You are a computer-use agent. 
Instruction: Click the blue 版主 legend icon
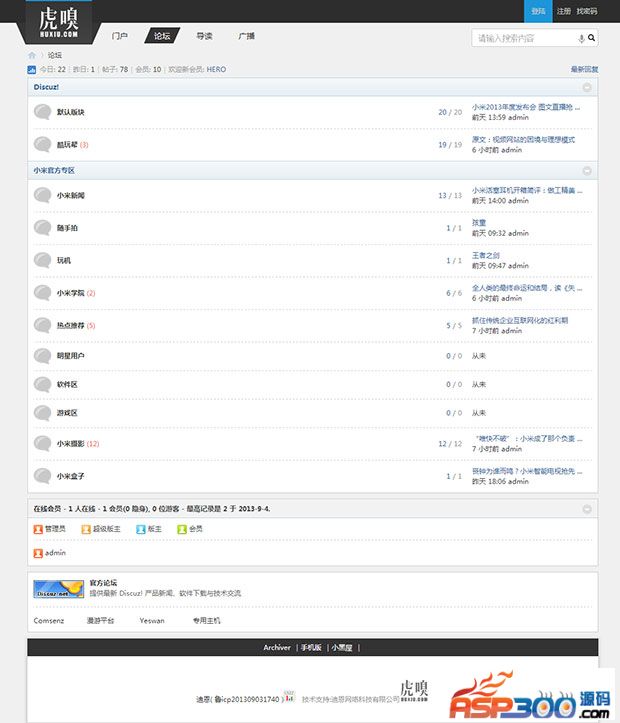pos(141,529)
